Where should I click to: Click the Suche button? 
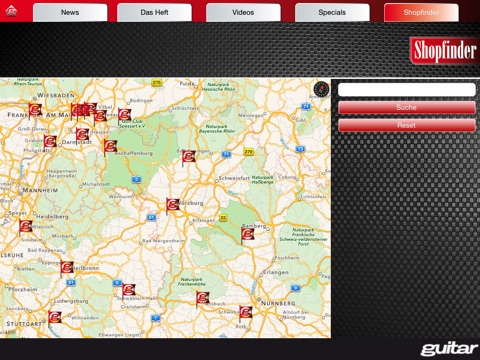pyautogui.click(x=407, y=107)
